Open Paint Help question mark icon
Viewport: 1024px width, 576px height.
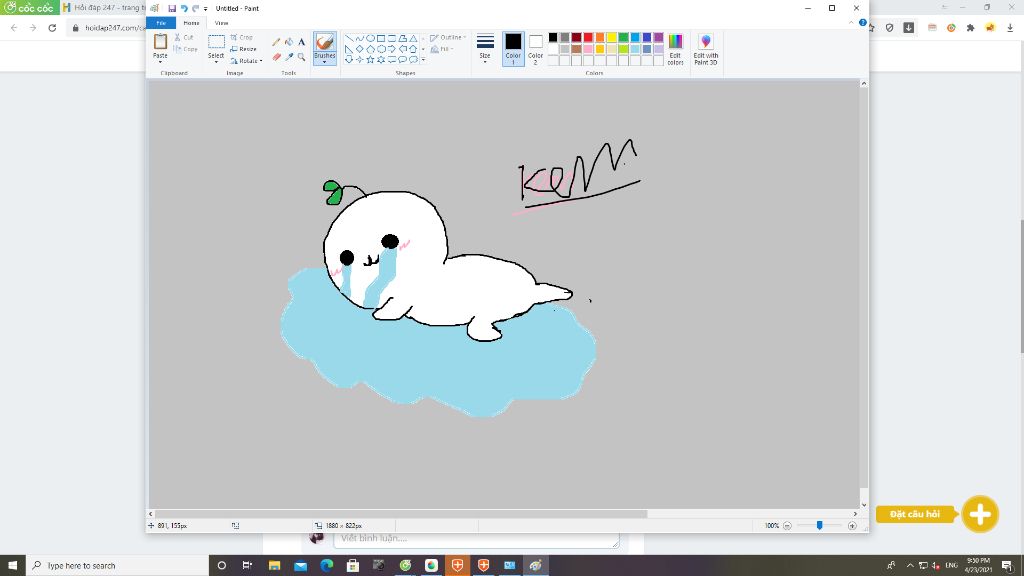(x=863, y=23)
